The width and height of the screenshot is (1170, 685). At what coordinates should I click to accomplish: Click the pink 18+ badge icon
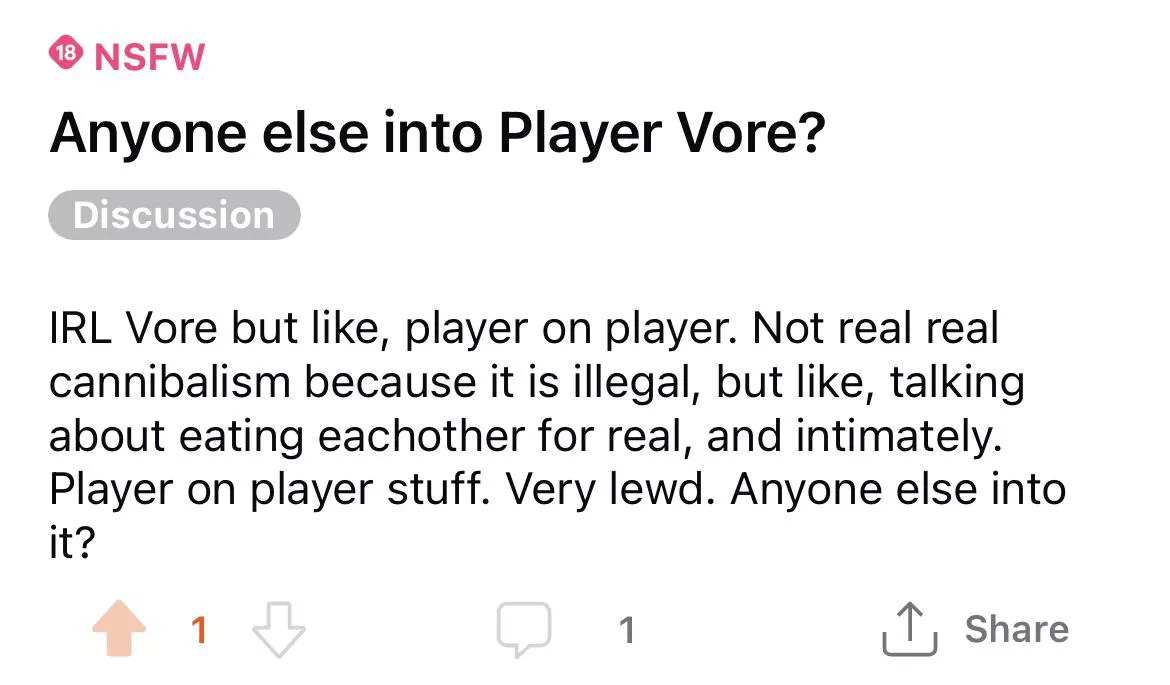(x=66, y=55)
